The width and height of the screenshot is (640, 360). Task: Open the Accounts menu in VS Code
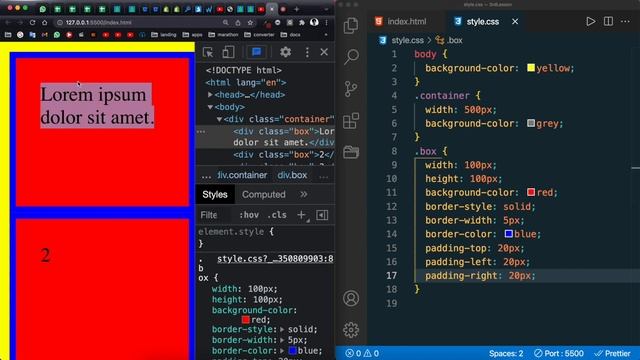tap(351, 298)
